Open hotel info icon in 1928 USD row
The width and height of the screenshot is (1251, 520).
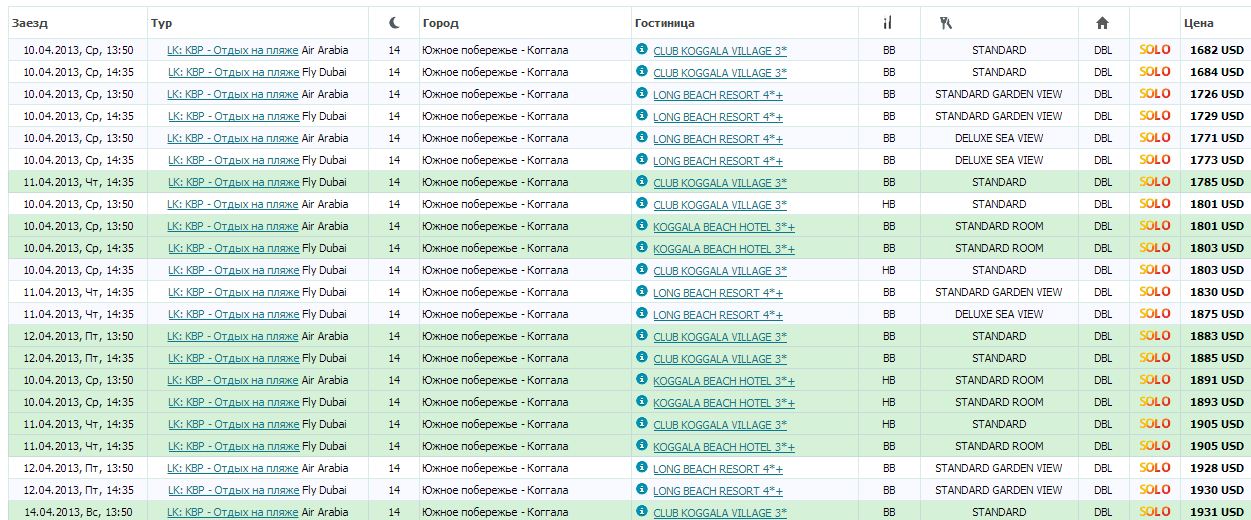pyautogui.click(x=642, y=467)
